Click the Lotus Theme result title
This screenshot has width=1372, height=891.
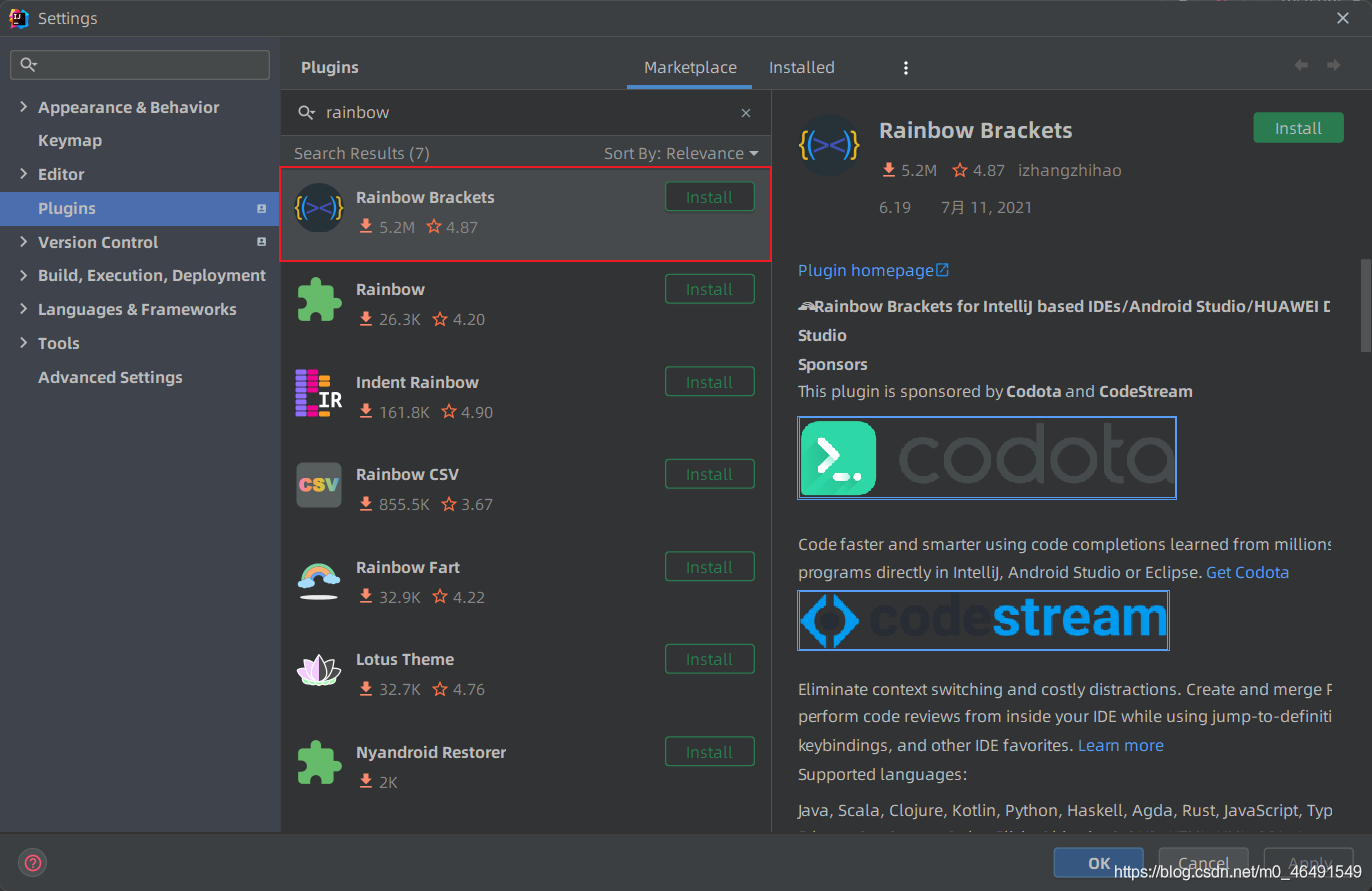[405, 659]
